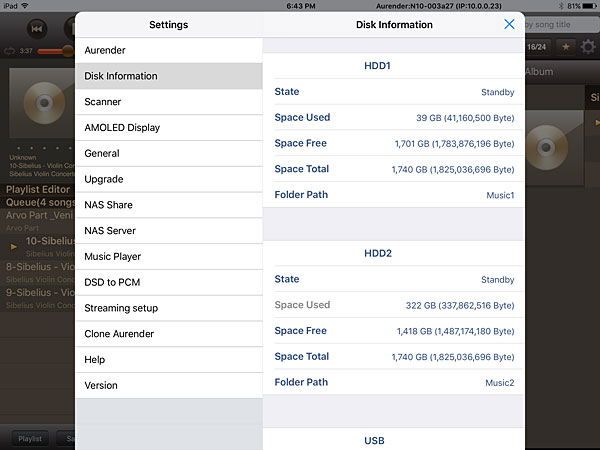
Task: Tap the now-playing album art disc
Action: click(44, 103)
